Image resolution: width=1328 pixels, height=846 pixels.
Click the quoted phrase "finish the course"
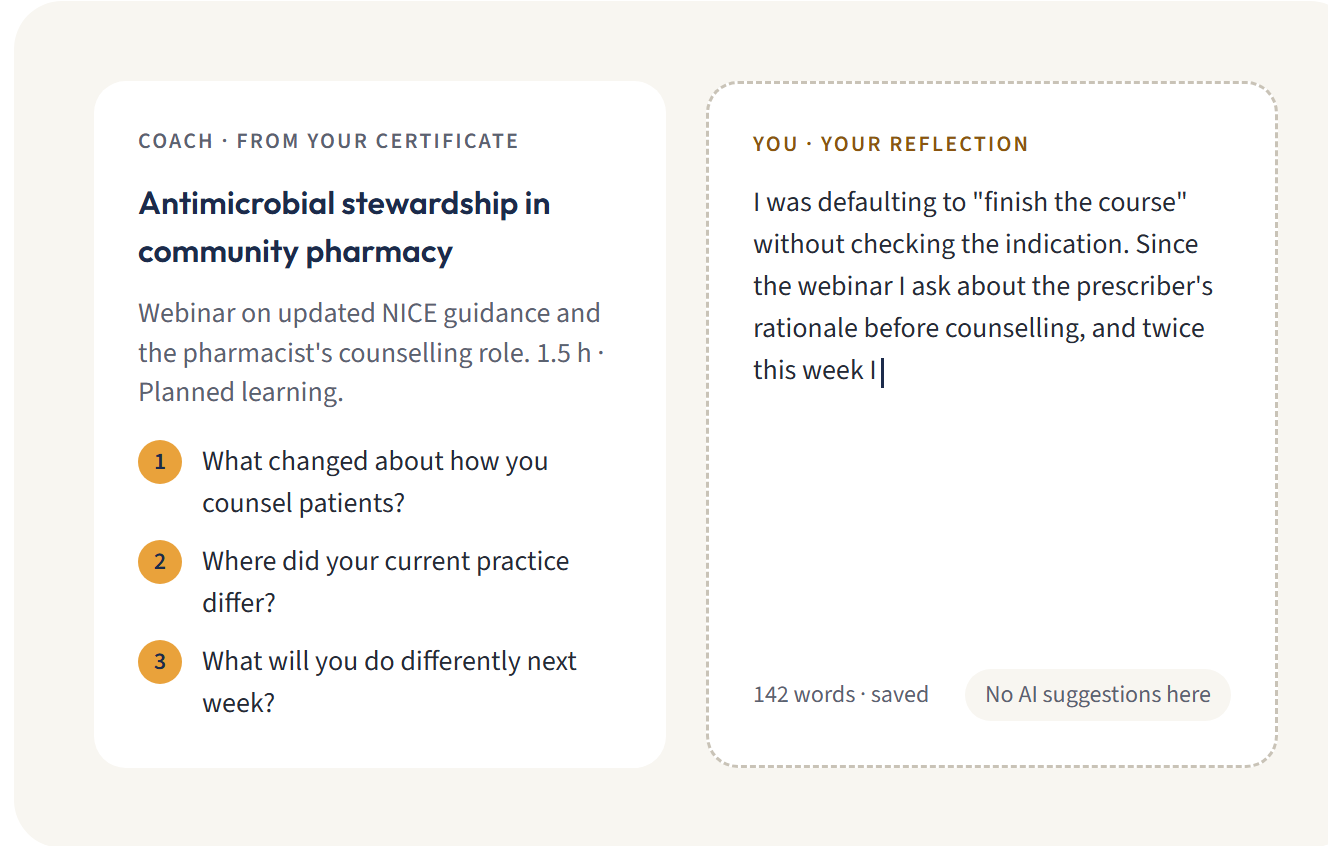(1079, 203)
